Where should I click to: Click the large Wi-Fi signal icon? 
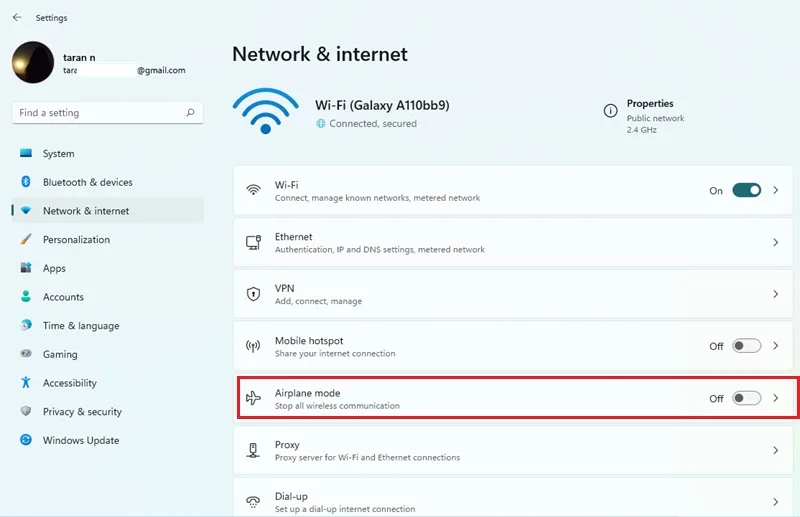coord(265,111)
